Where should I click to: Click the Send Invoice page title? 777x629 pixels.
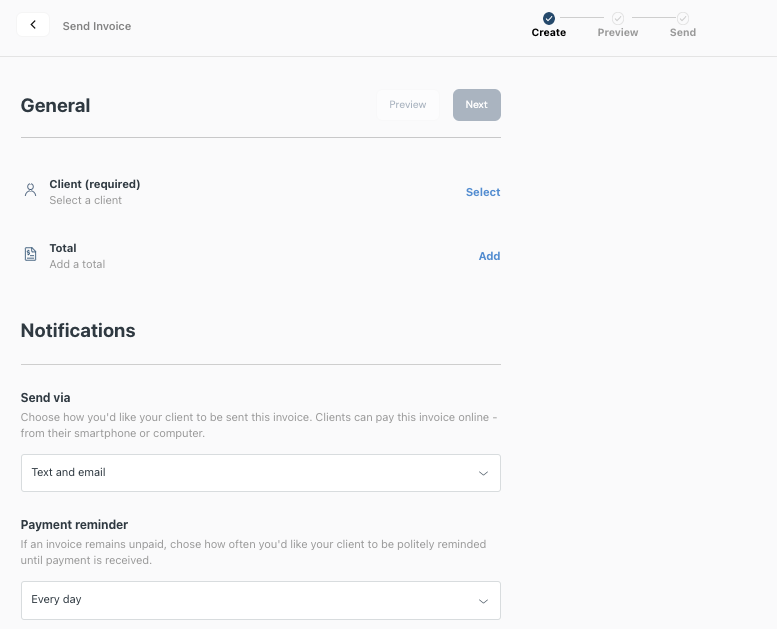click(97, 26)
